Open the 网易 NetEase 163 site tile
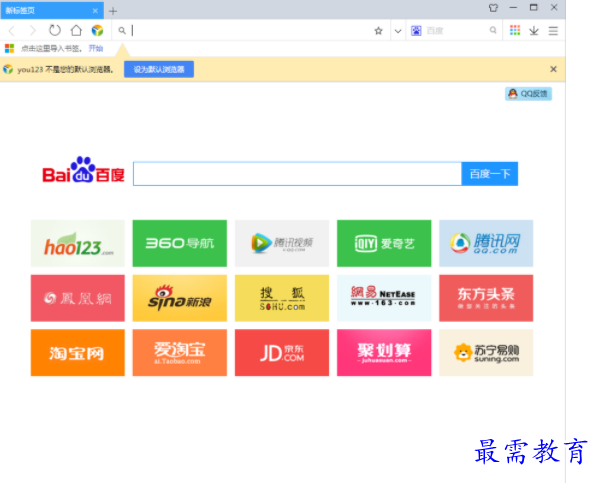This screenshot has width=596, height=483. point(384,298)
